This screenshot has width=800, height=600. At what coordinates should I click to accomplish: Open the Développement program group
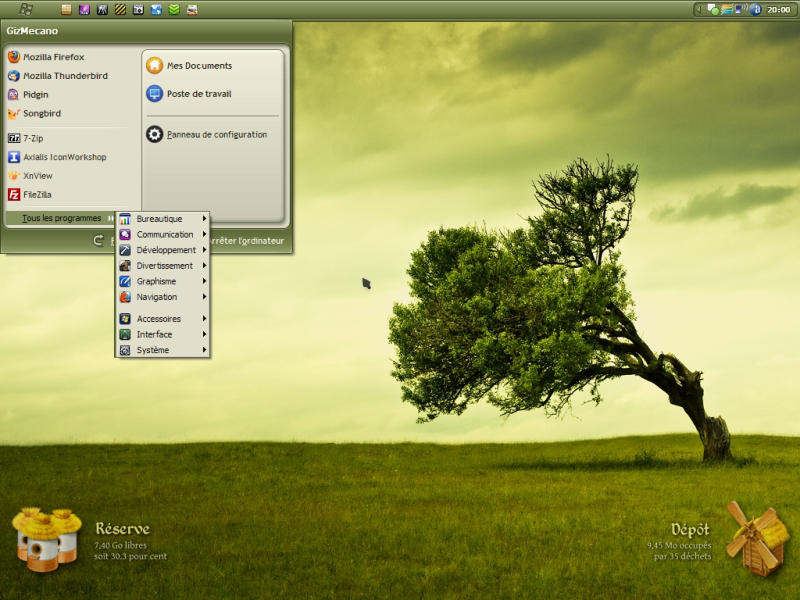[x=163, y=249]
